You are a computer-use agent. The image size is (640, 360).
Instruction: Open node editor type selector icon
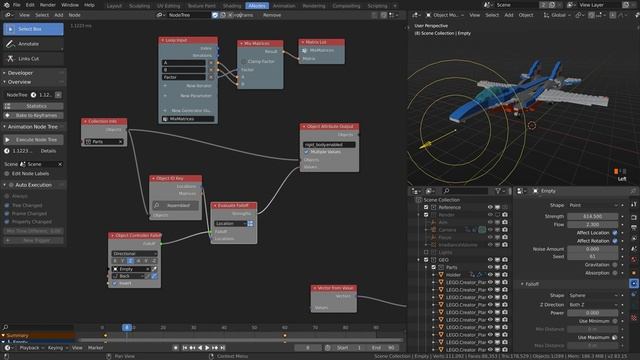pos(8,15)
